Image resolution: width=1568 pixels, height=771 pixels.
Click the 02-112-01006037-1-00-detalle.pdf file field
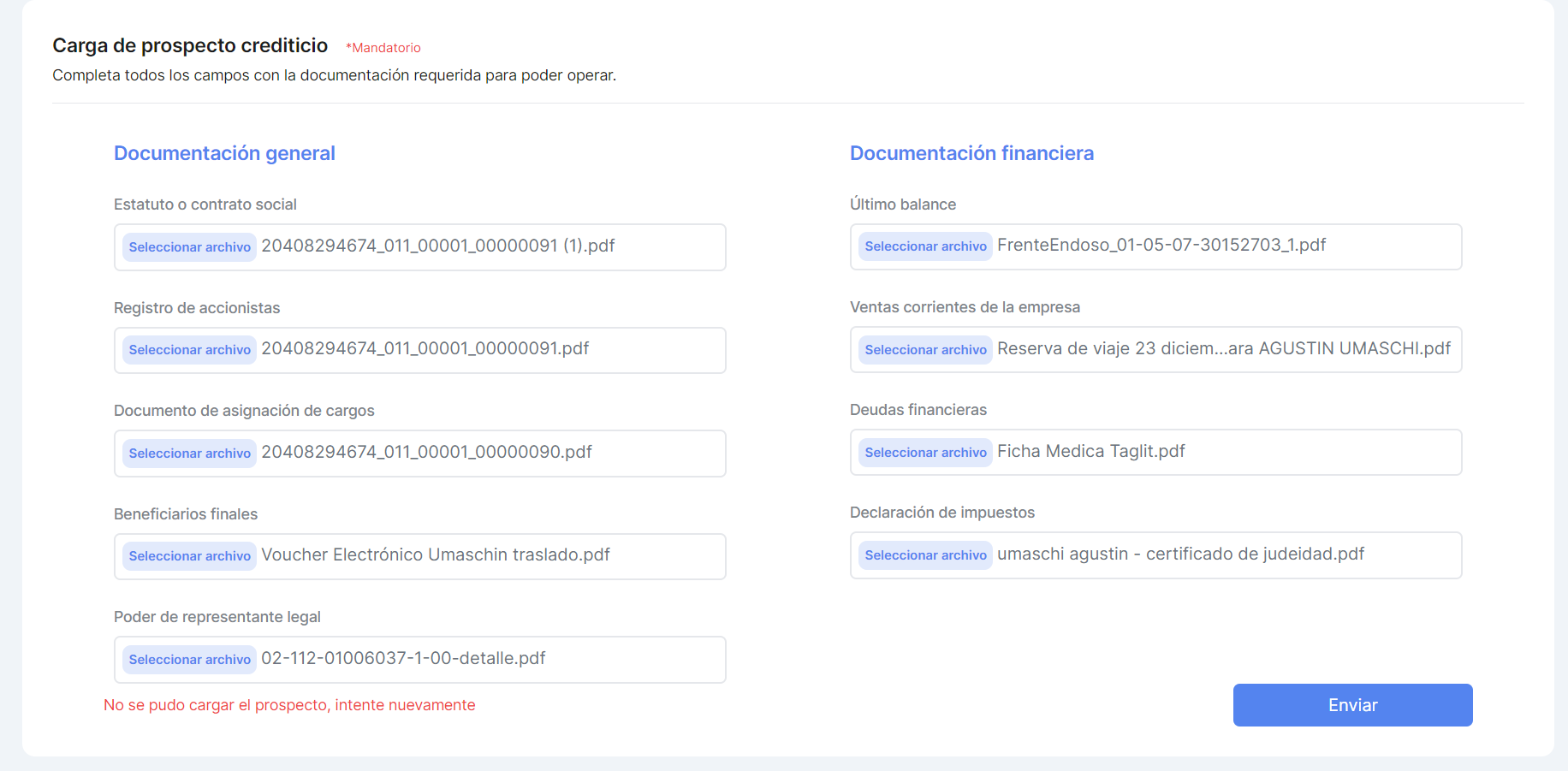click(403, 659)
